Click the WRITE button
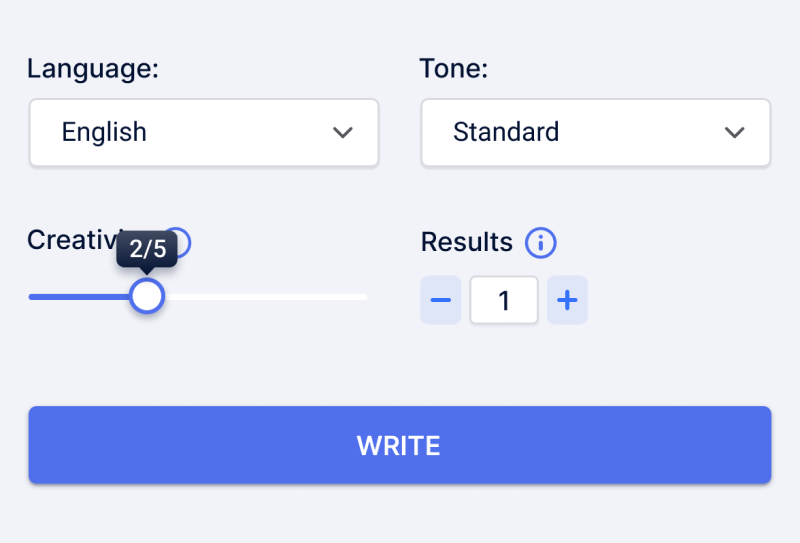Screen dimensions: 800x543 click(x=400, y=445)
